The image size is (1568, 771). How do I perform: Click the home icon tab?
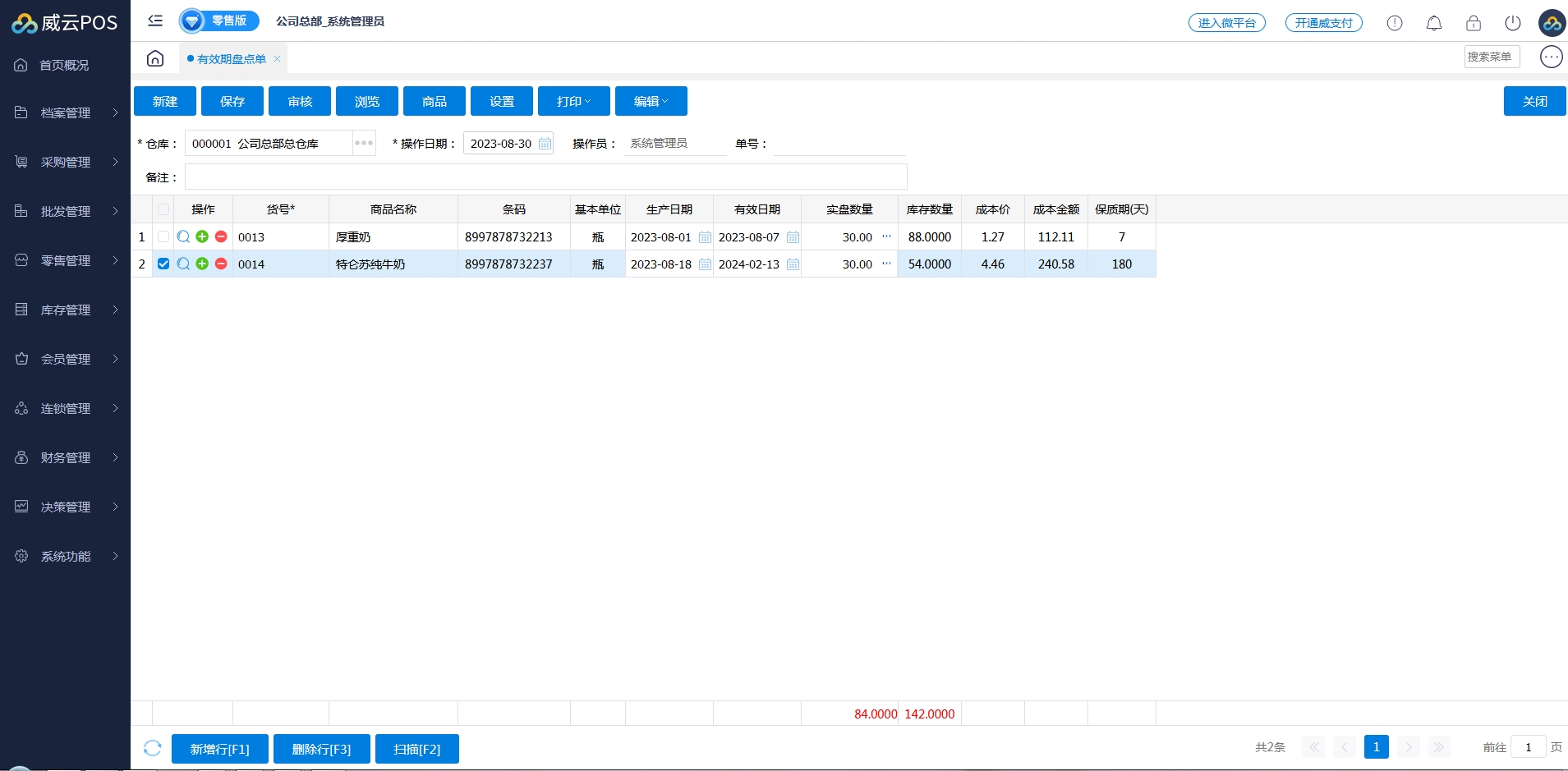tap(155, 58)
